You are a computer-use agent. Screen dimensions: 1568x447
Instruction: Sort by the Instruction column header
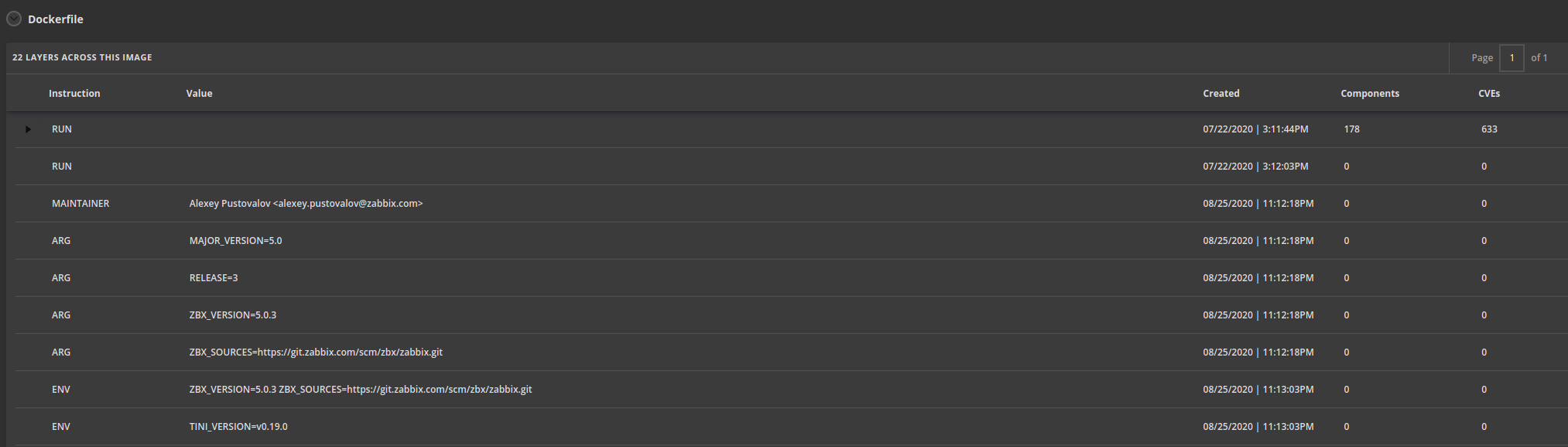point(74,94)
